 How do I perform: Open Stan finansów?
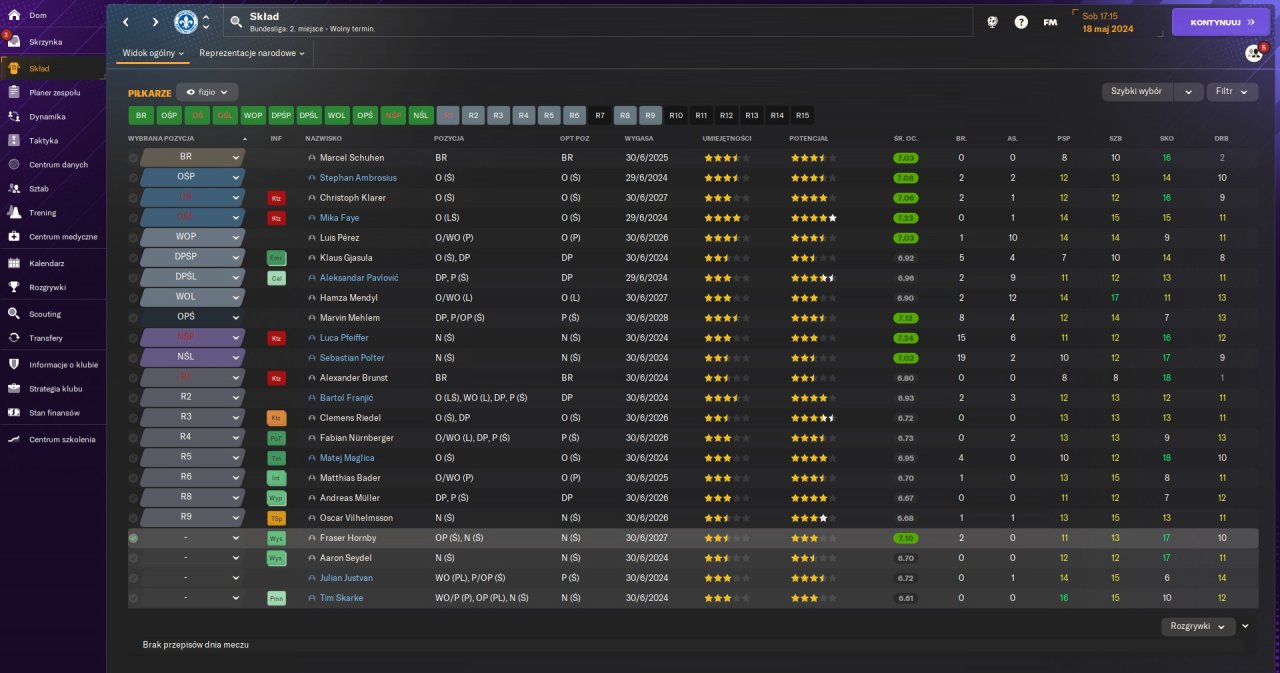coord(52,412)
